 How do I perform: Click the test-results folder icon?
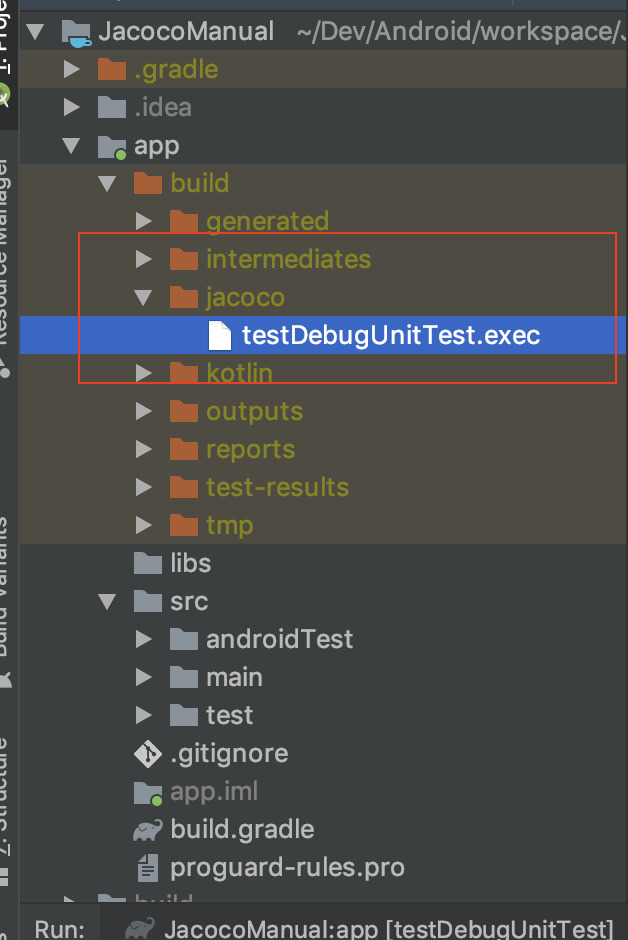(184, 487)
